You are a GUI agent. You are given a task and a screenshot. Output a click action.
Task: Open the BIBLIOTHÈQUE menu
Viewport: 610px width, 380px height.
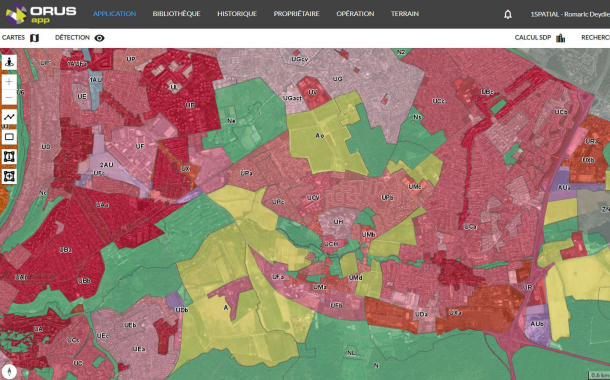[x=176, y=14]
